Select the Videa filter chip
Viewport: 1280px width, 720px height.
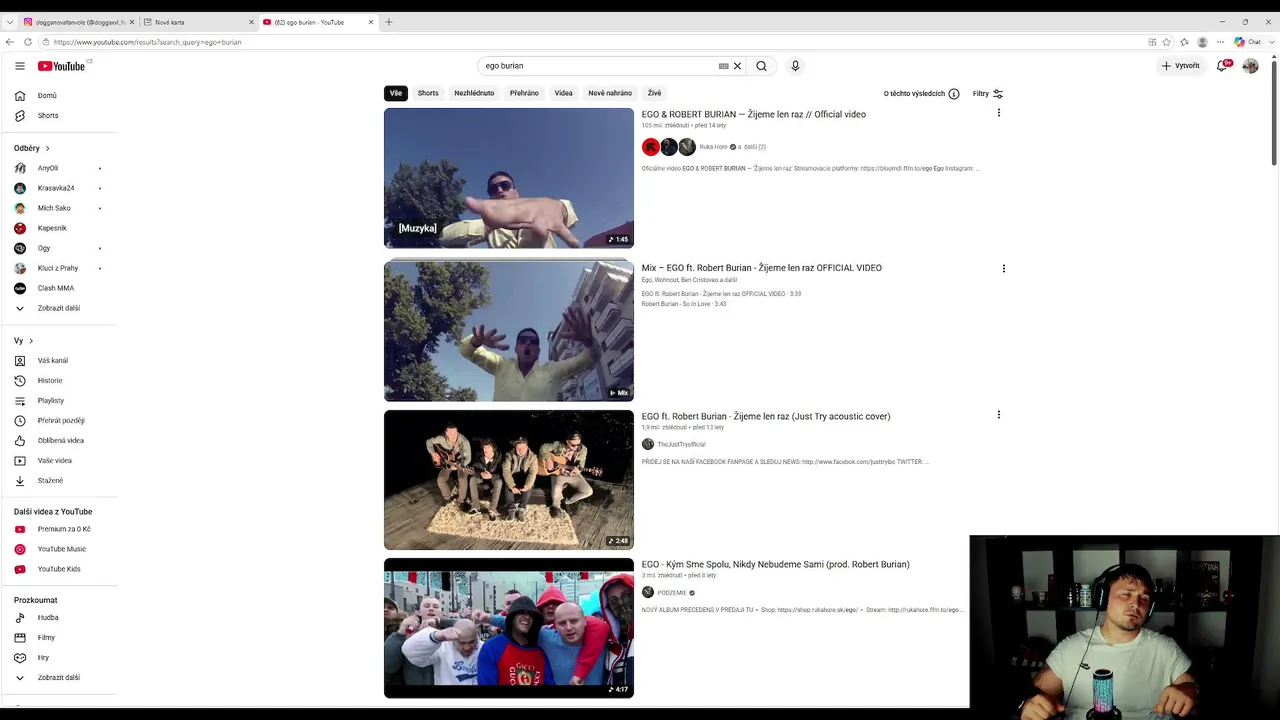[564, 93]
